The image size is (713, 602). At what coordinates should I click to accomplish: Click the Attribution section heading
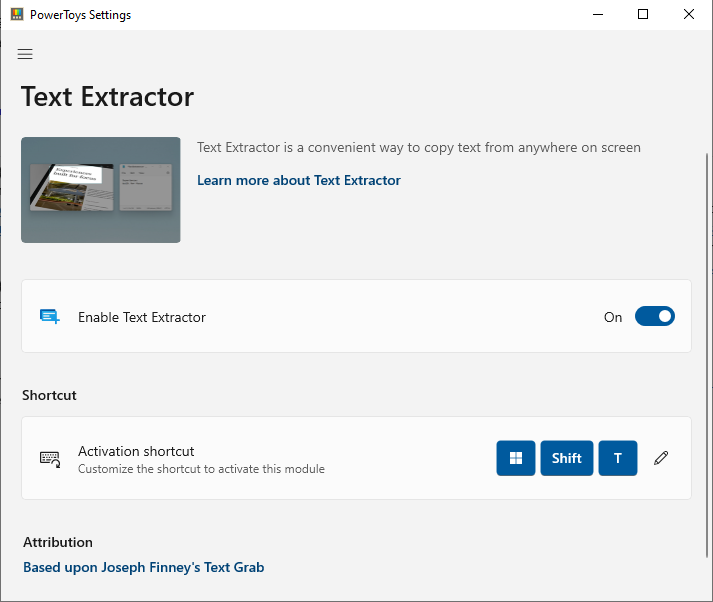point(58,542)
